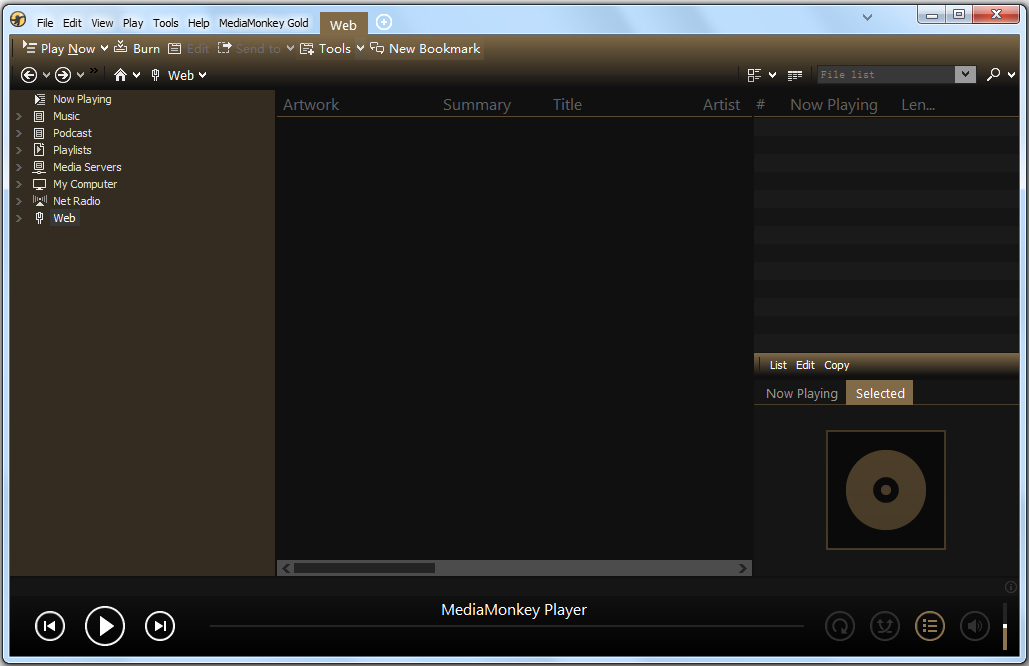Click the File list search field
The width and height of the screenshot is (1029, 666).
886,75
